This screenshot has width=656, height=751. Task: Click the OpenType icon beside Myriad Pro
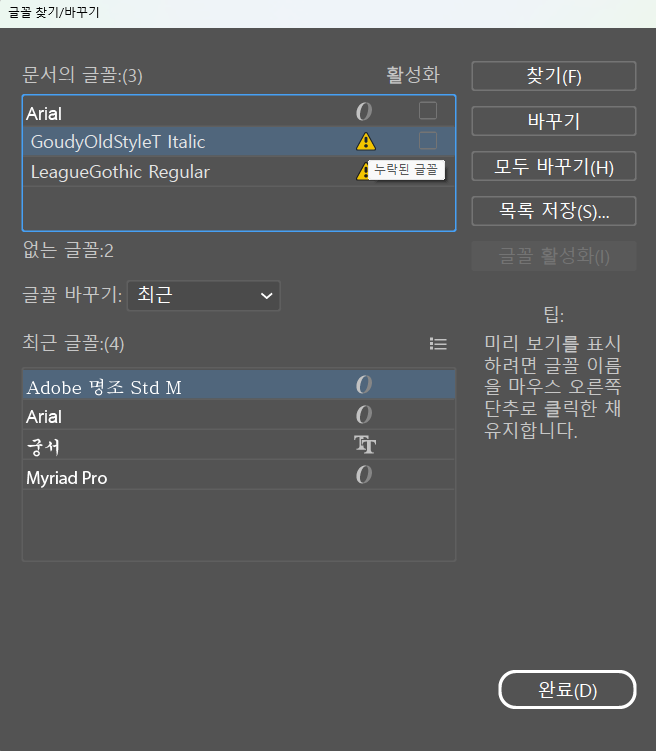[x=364, y=475]
